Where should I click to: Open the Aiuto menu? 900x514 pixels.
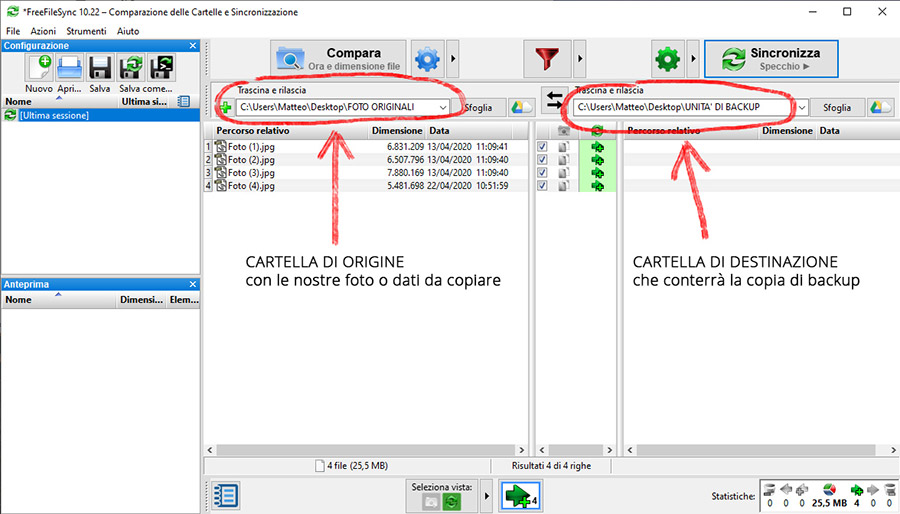128,31
